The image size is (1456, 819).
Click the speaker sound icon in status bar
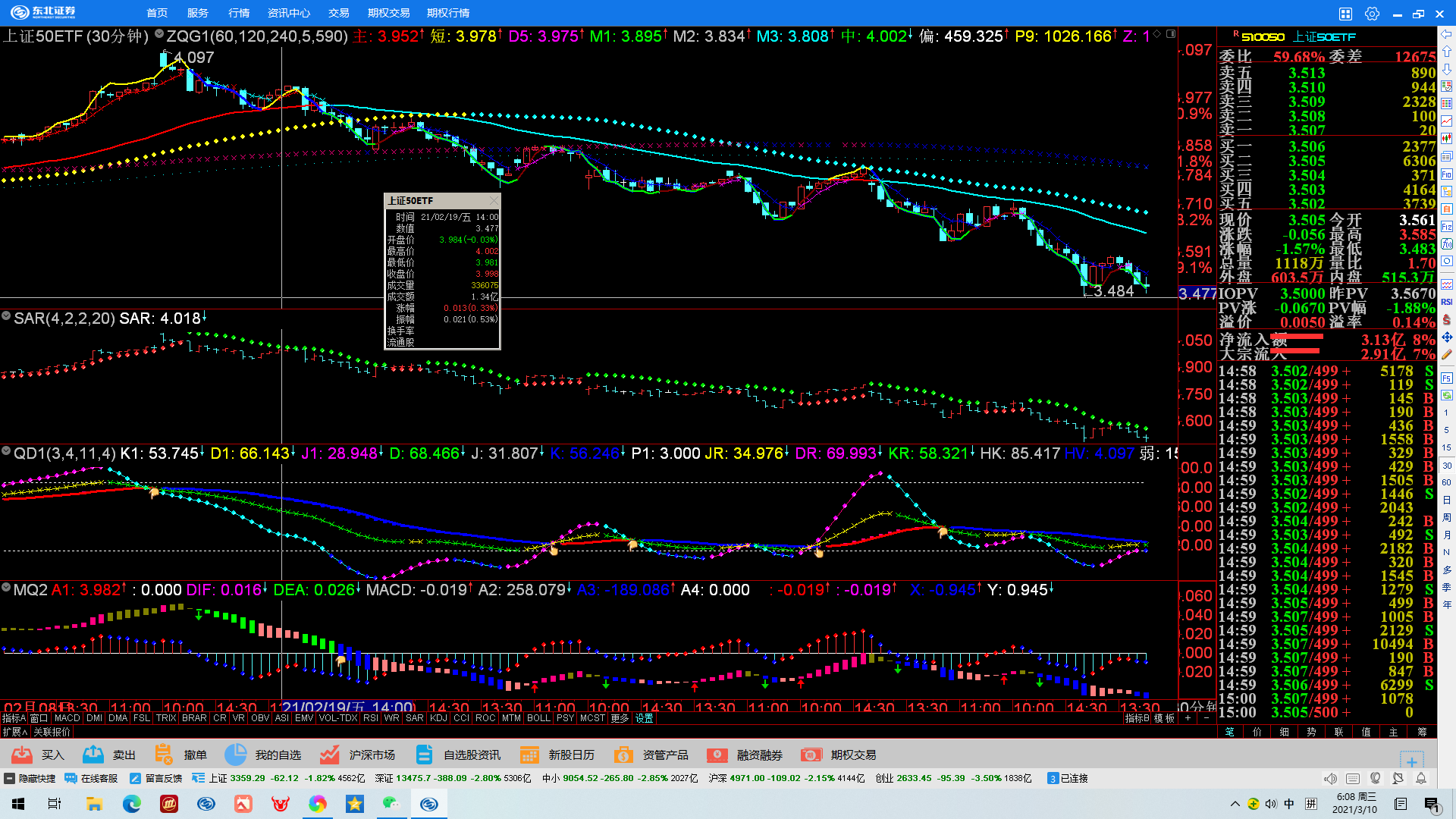1330,778
